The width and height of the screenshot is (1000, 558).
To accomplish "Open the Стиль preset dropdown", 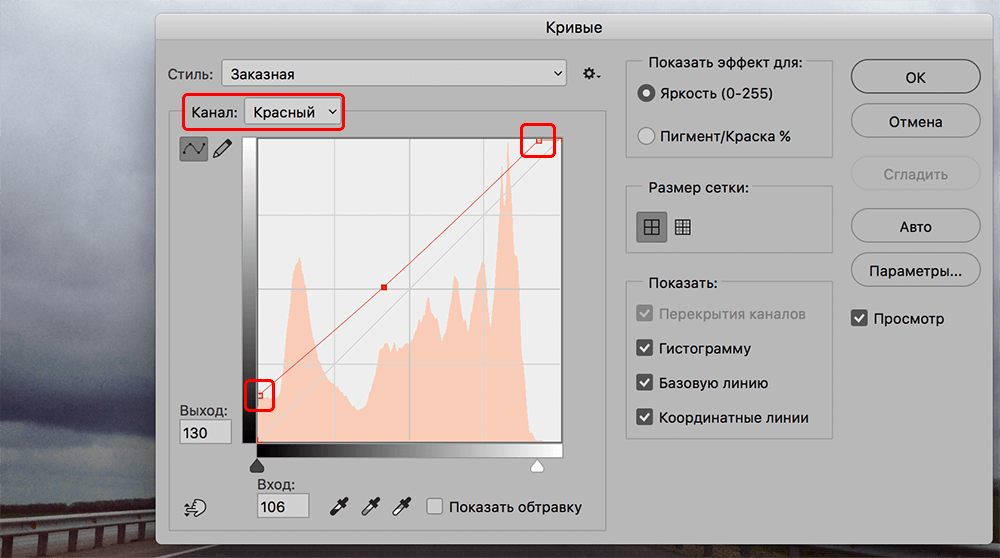I will pos(394,74).
